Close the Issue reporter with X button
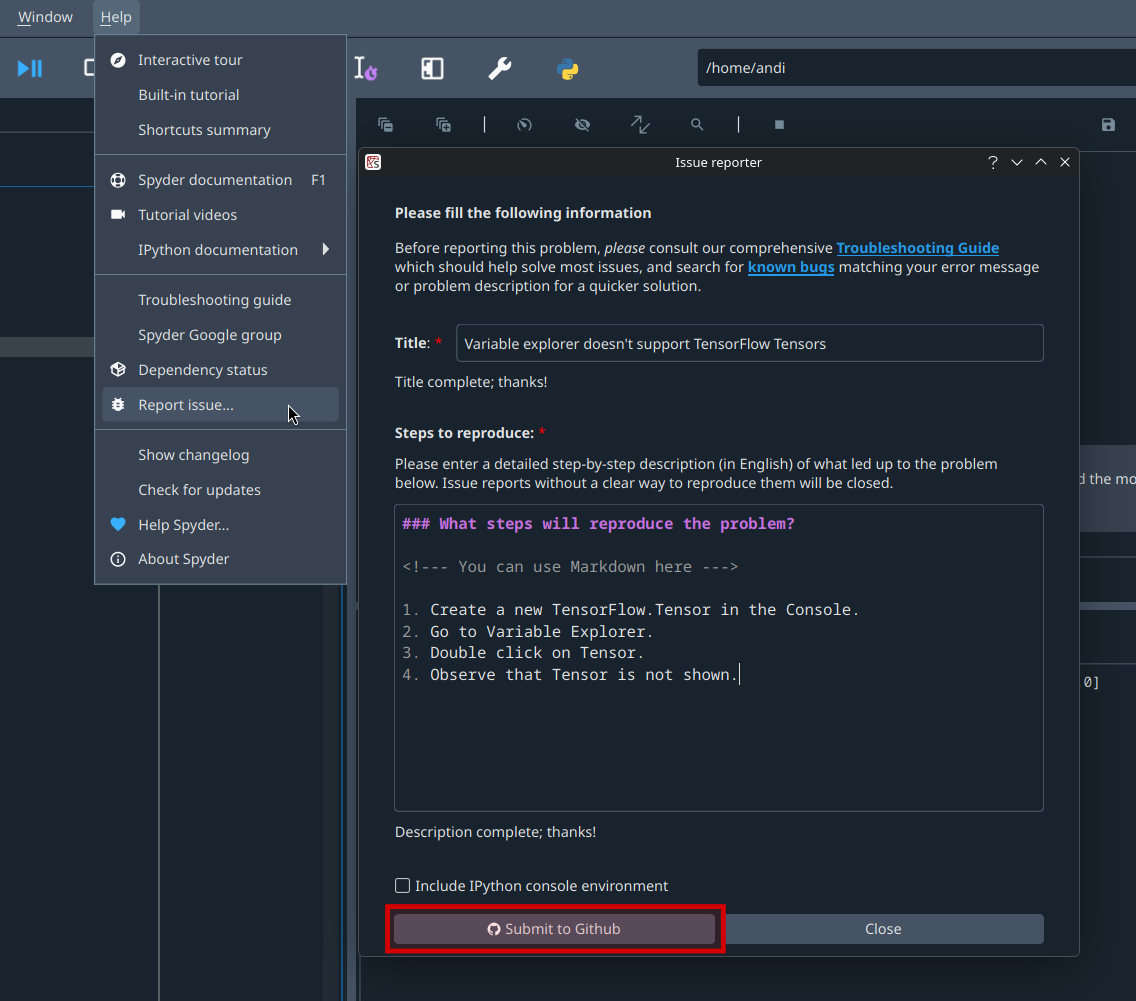The height and width of the screenshot is (1001, 1136). coord(1064,162)
